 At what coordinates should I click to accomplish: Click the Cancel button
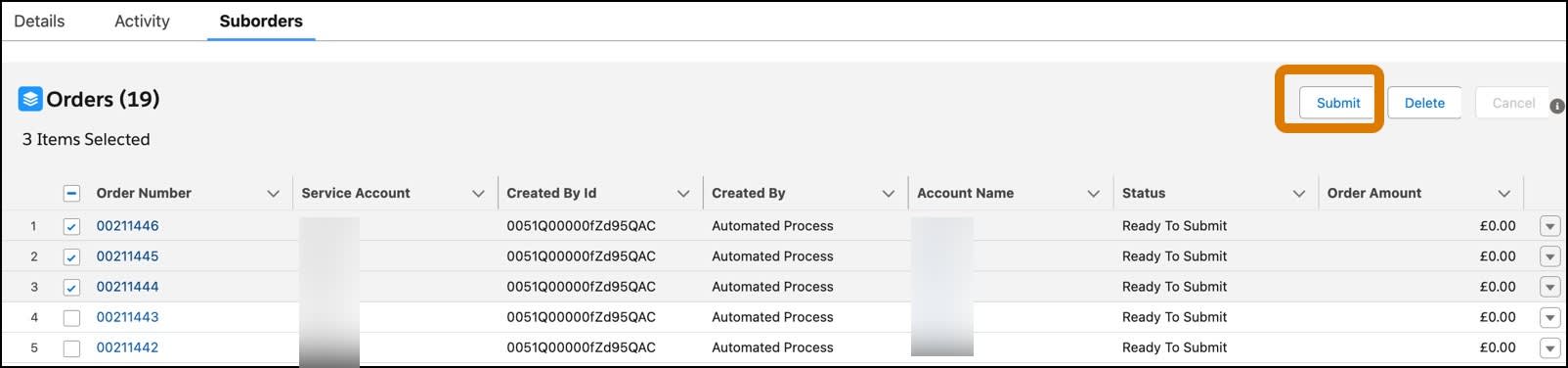(1513, 103)
